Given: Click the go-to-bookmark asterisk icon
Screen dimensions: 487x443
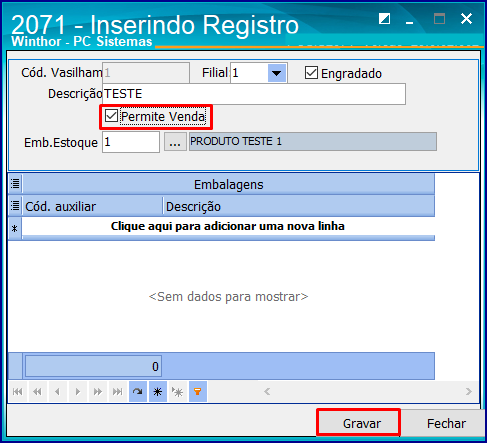Looking at the screenshot, I should pos(178,391).
